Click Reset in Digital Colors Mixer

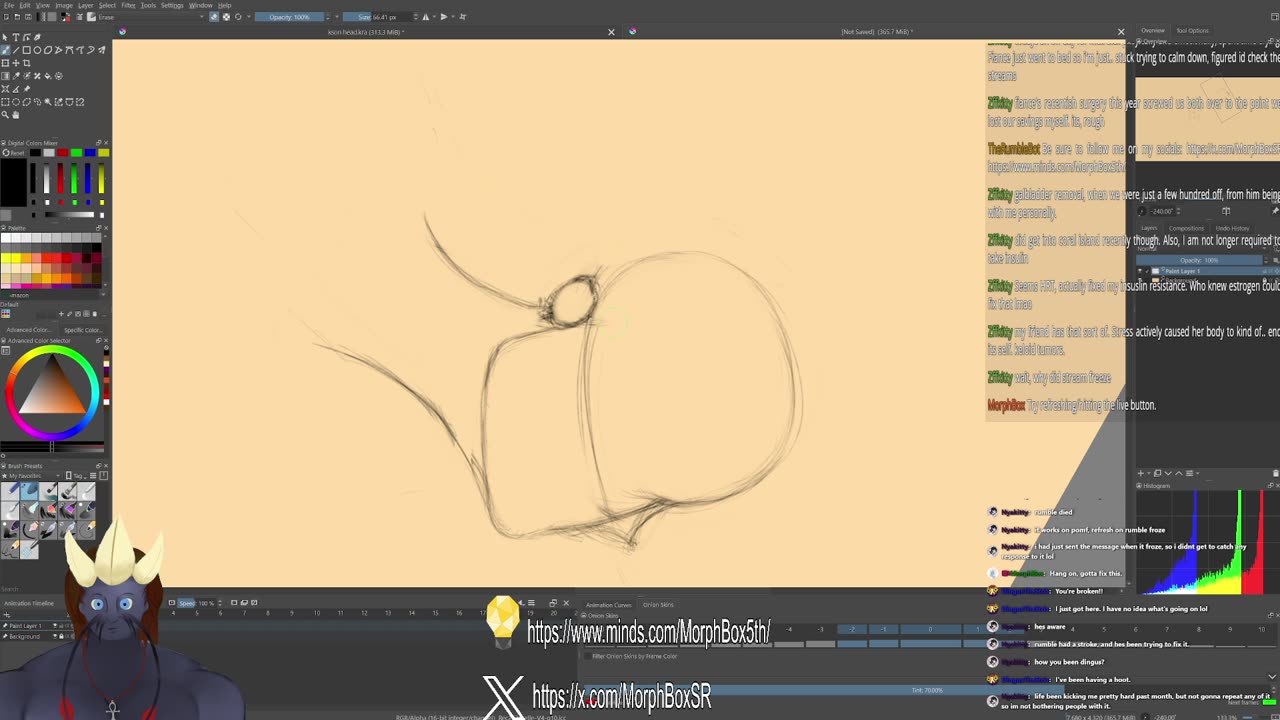point(13,153)
